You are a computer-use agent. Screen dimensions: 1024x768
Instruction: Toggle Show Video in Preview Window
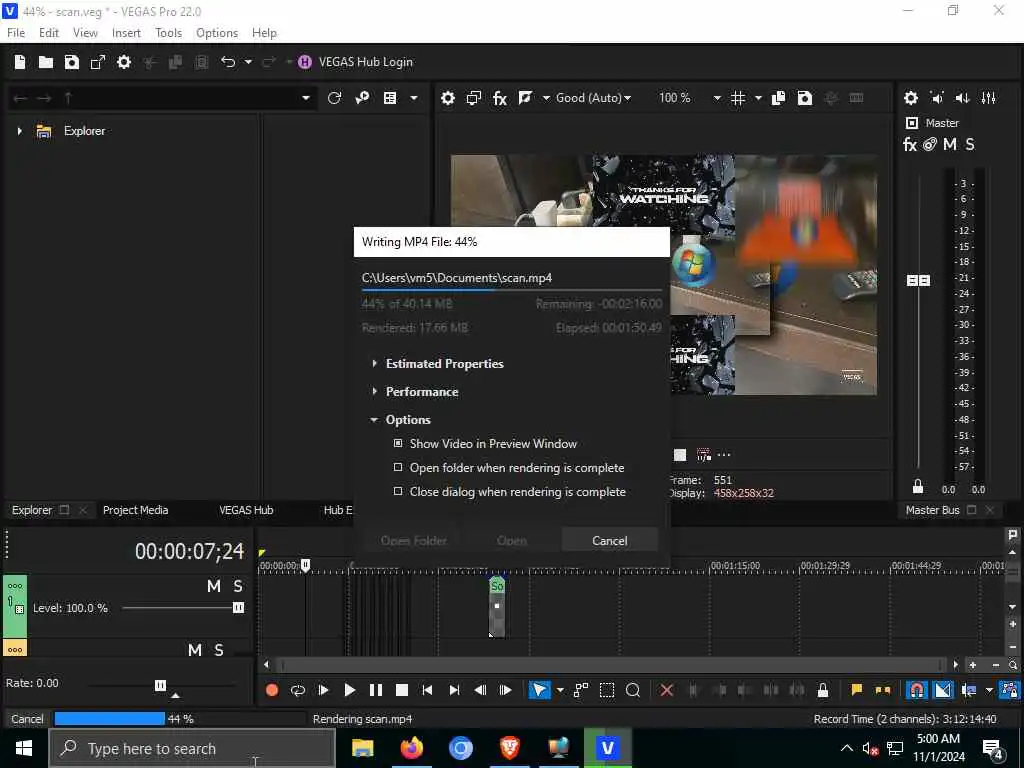398,443
